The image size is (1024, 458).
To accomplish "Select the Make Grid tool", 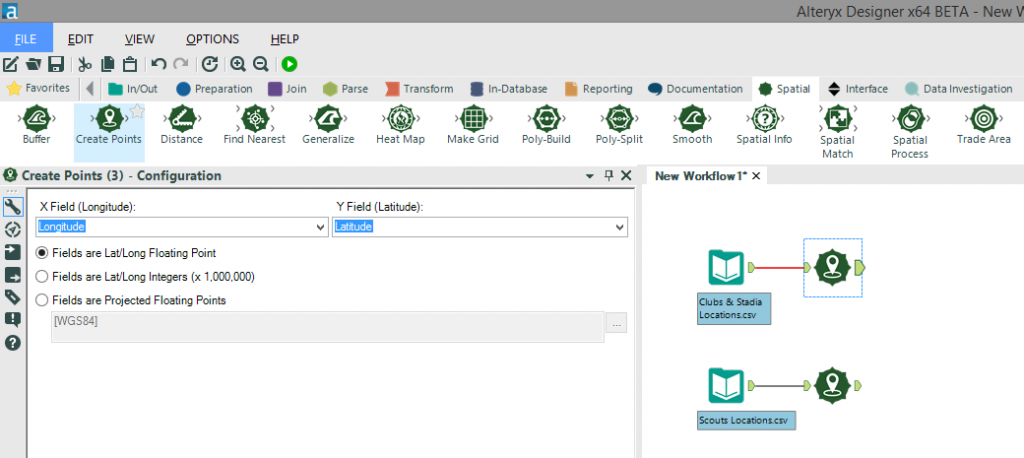I will (x=473, y=125).
